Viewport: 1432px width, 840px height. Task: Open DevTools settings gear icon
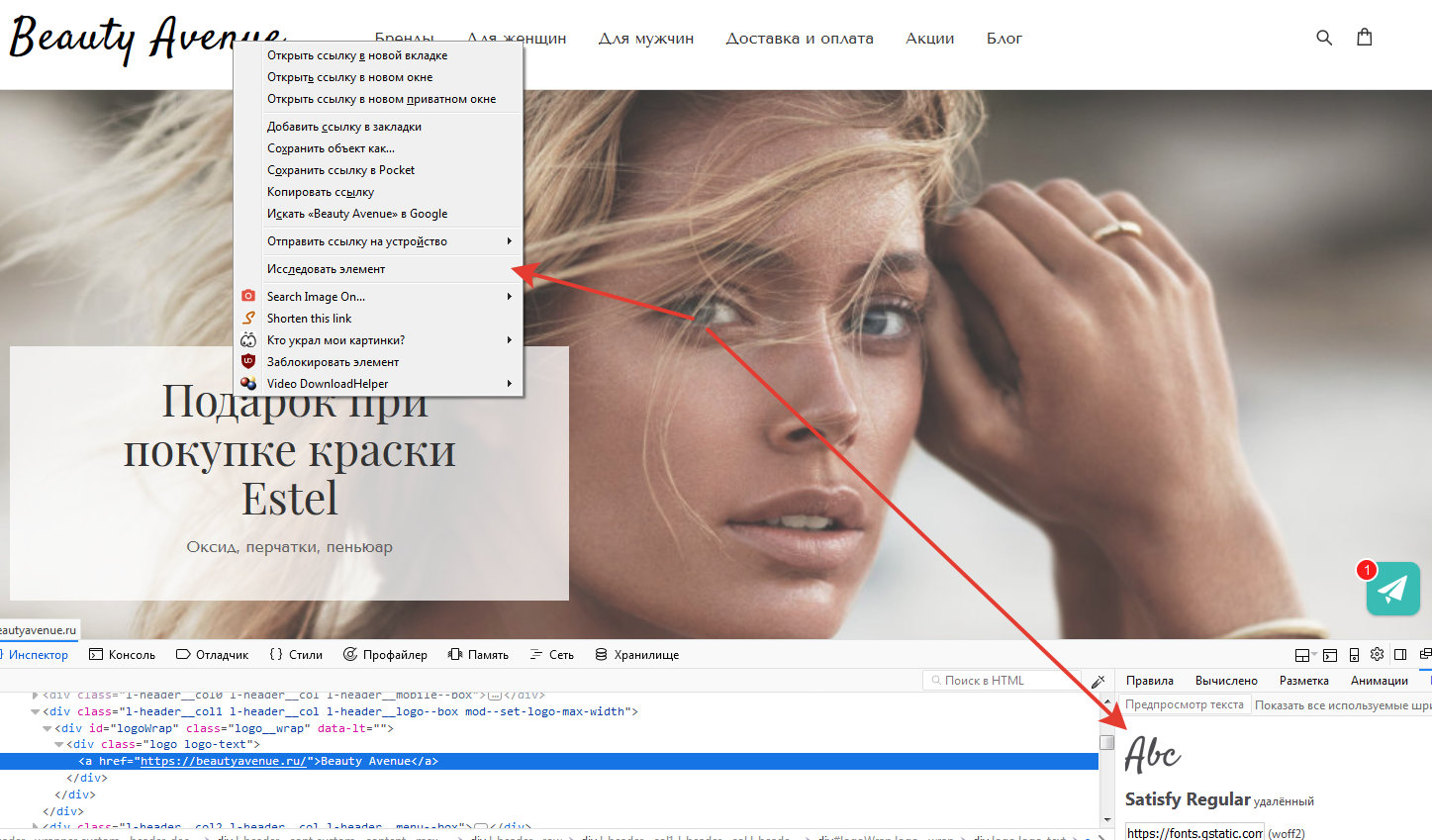point(1377,654)
